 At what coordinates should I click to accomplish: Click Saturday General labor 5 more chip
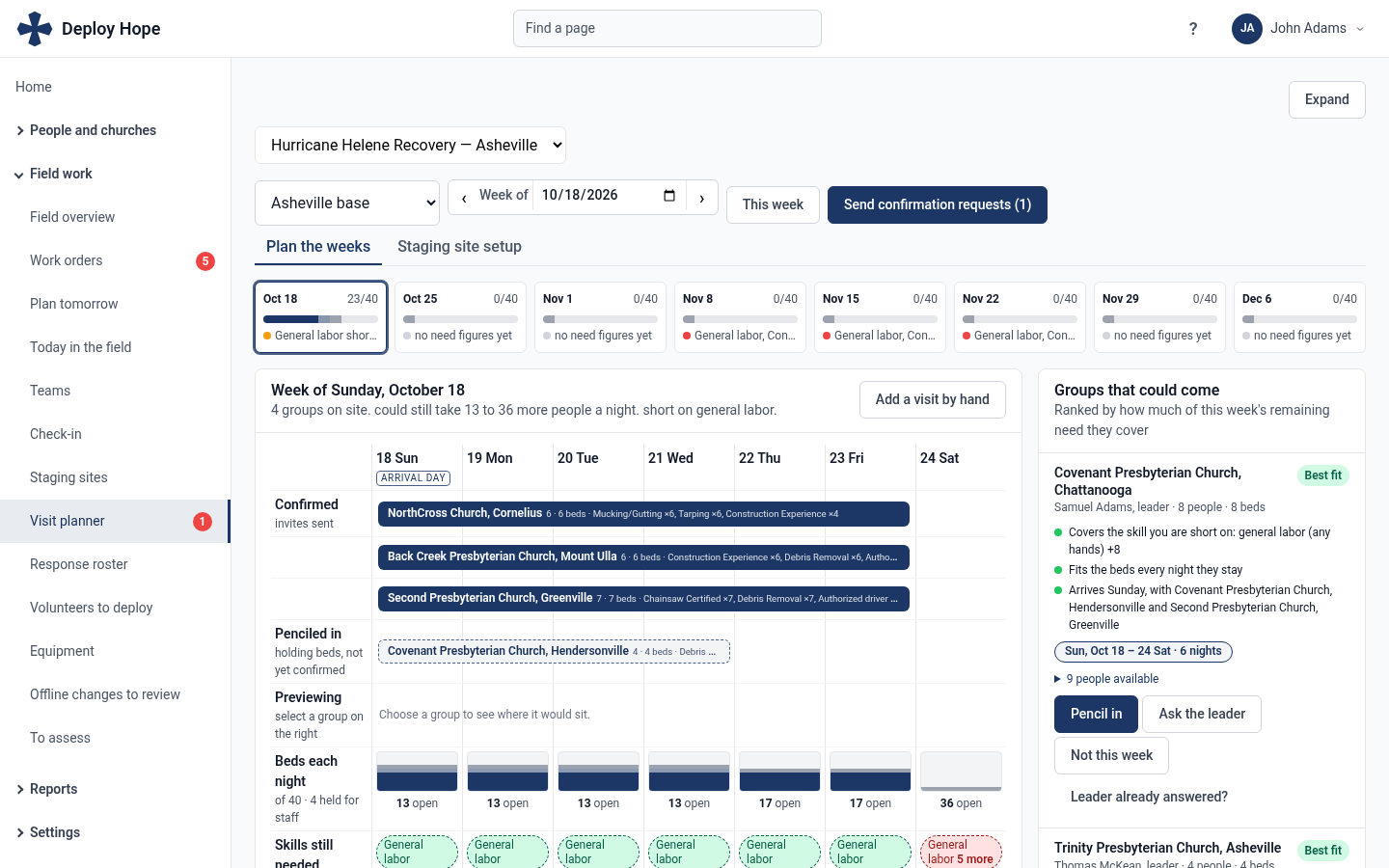pyautogui.click(x=961, y=853)
